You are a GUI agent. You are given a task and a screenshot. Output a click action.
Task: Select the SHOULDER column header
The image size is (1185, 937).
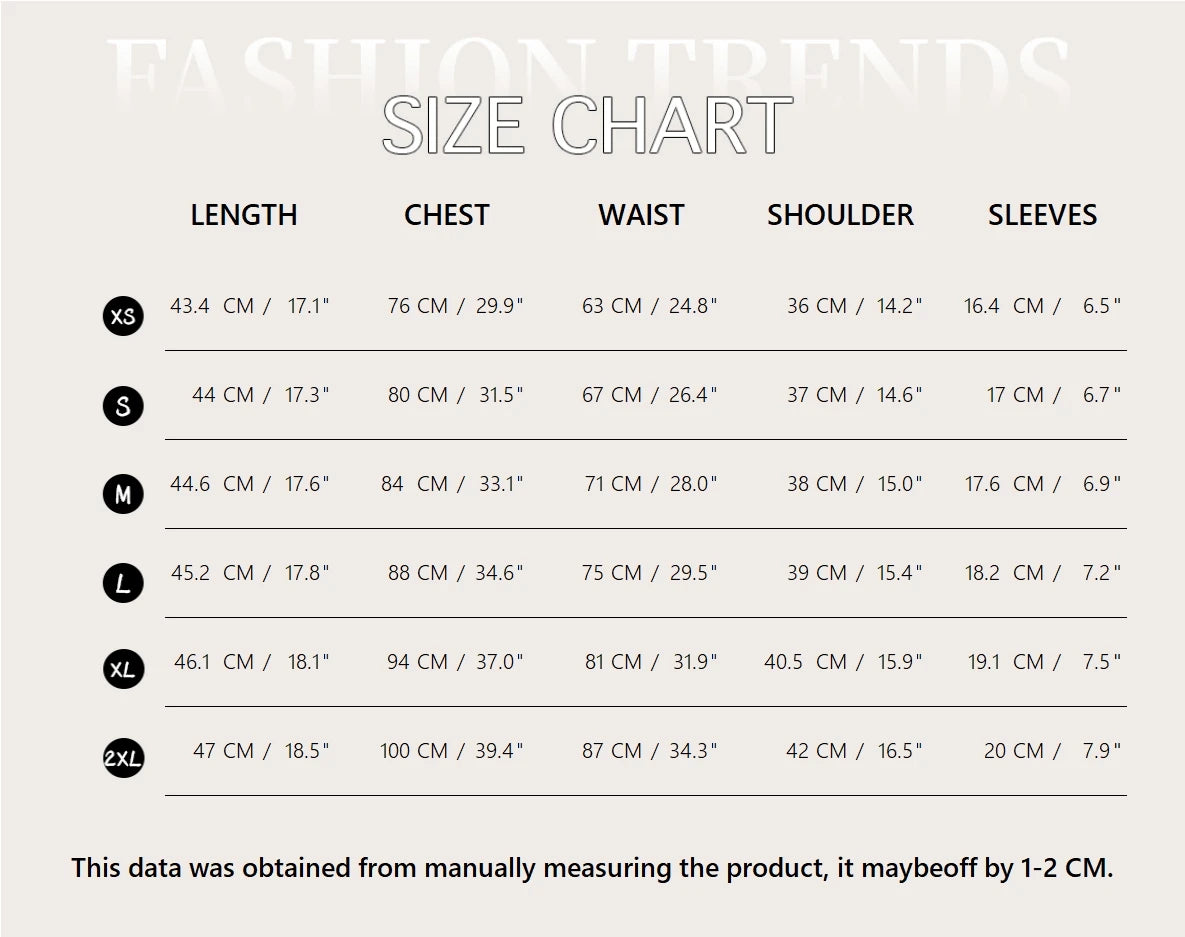pyautogui.click(x=840, y=215)
